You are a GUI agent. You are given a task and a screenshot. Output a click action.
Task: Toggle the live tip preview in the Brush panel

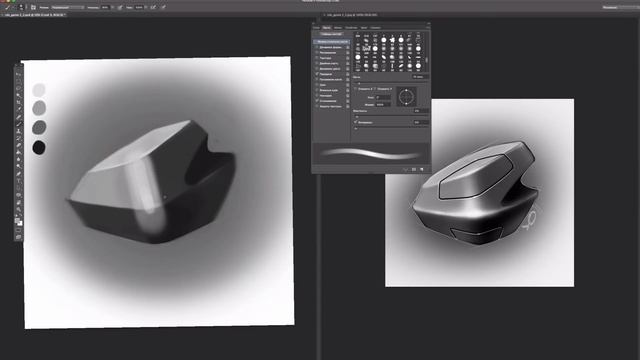click(405, 169)
